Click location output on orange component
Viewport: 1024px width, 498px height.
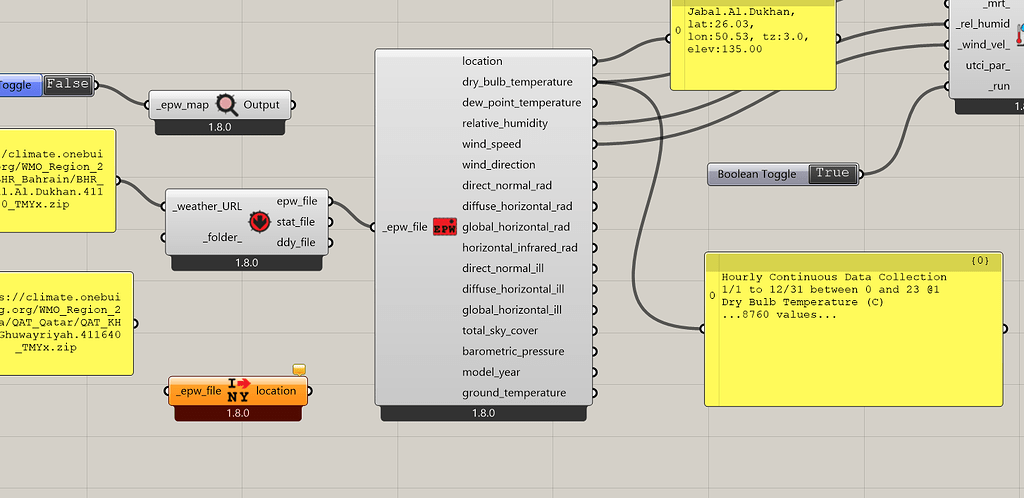(276, 391)
